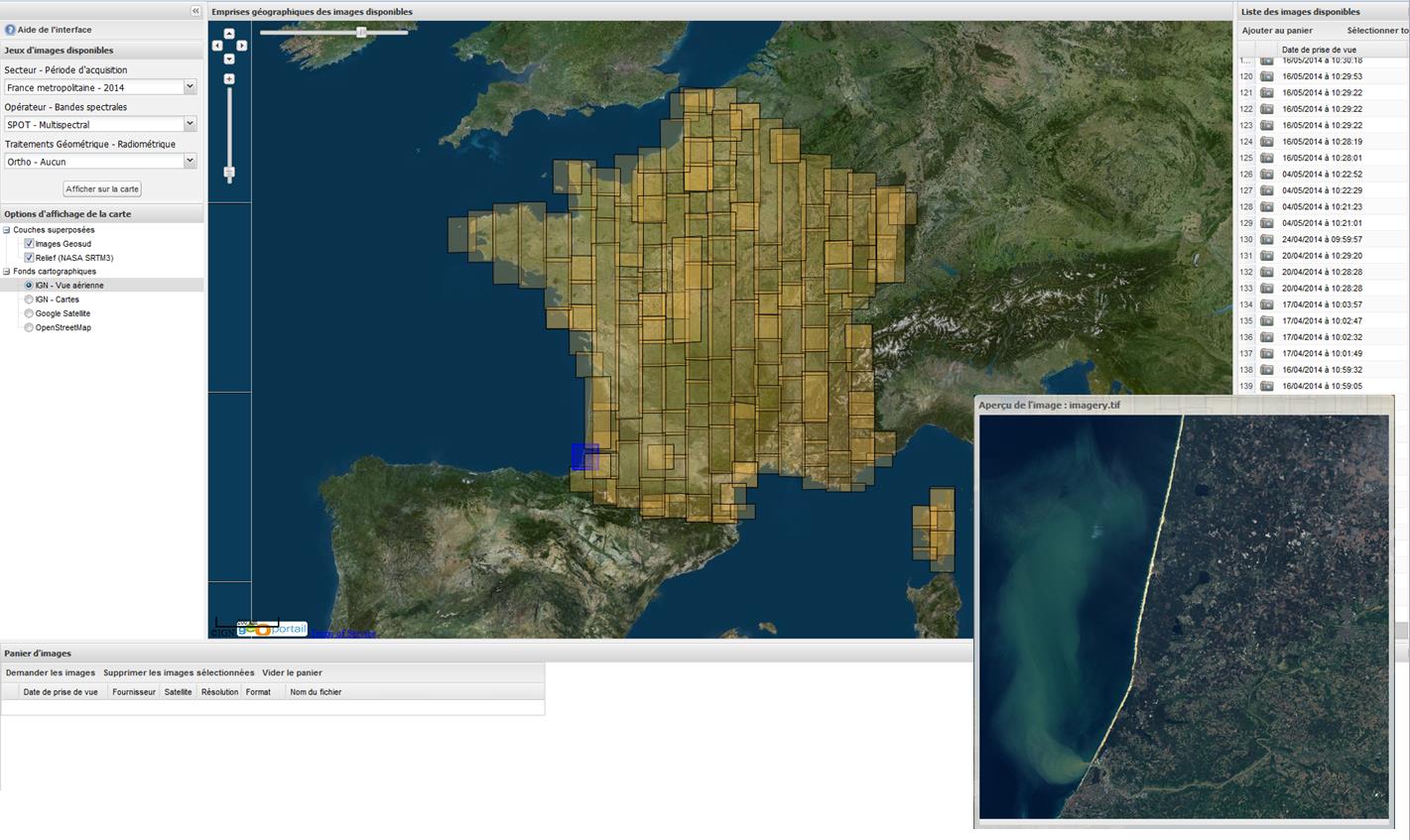The image size is (1410, 840).
Task: Uncheck the Images Geosud layer
Action: click(29, 244)
